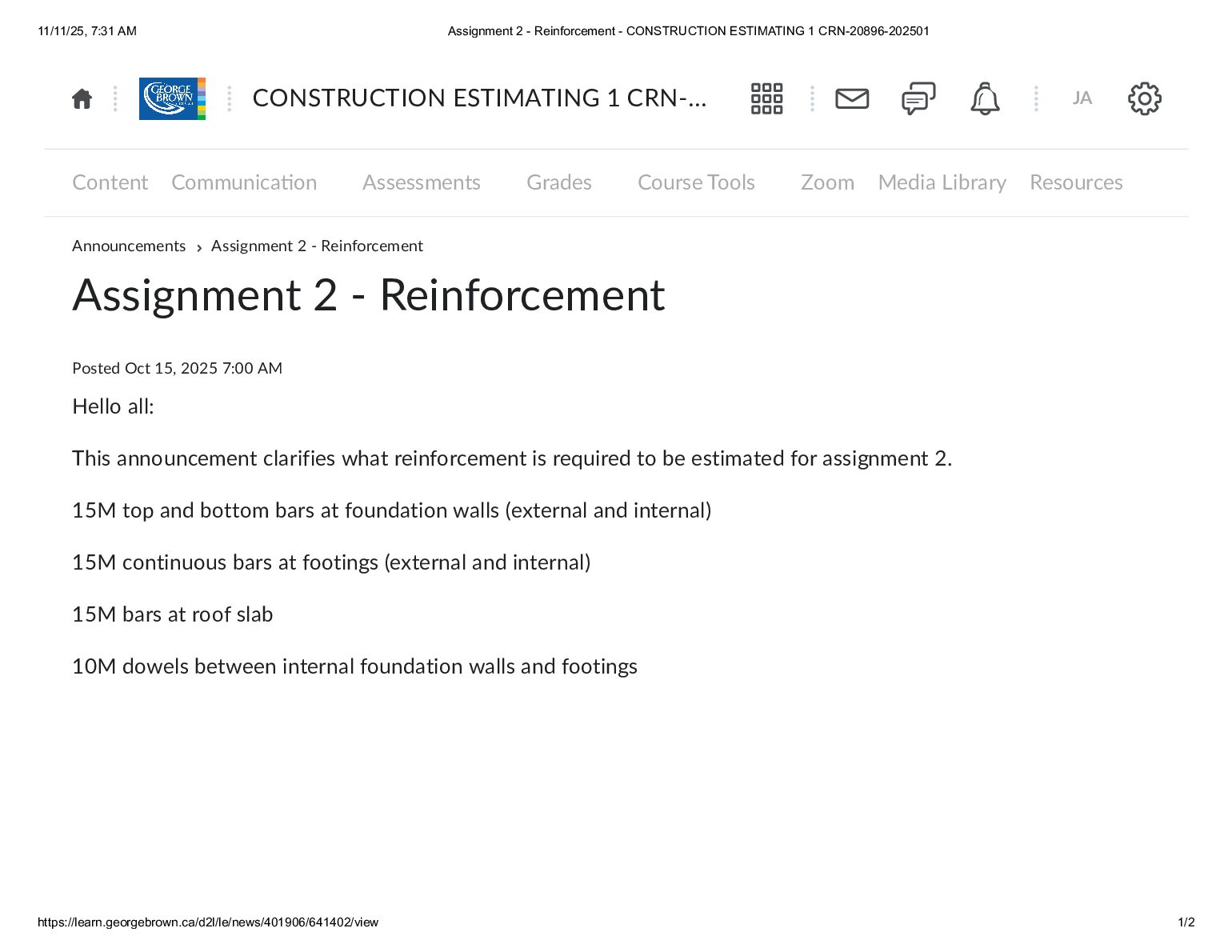
Task: Select the 'Hello all:' line
Action: pos(113,406)
